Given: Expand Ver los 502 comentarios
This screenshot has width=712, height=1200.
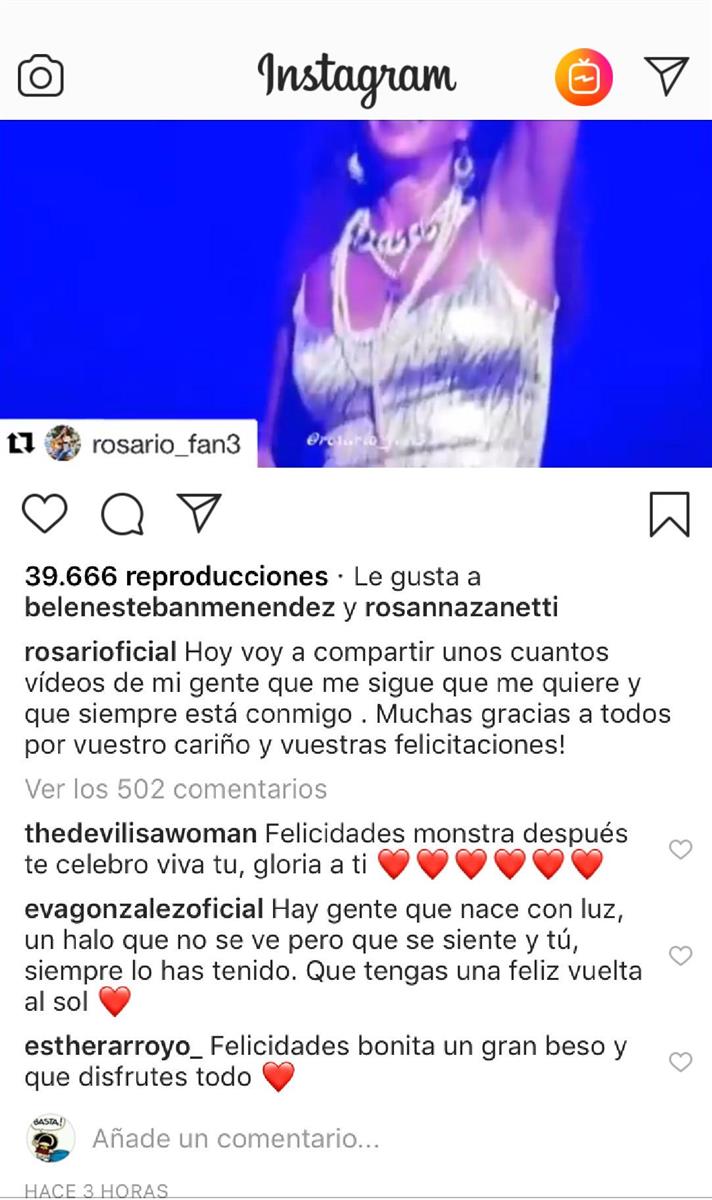Looking at the screenshot, I should (176, 789).
